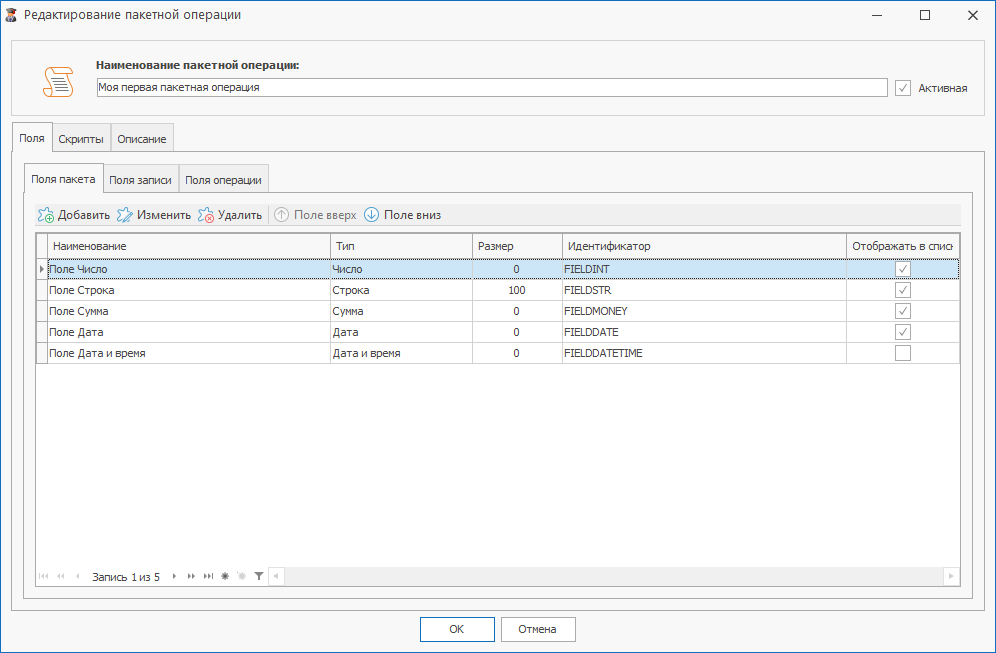
Task: Click the orange scroll batch operation icon
Action: pos(58,81)
